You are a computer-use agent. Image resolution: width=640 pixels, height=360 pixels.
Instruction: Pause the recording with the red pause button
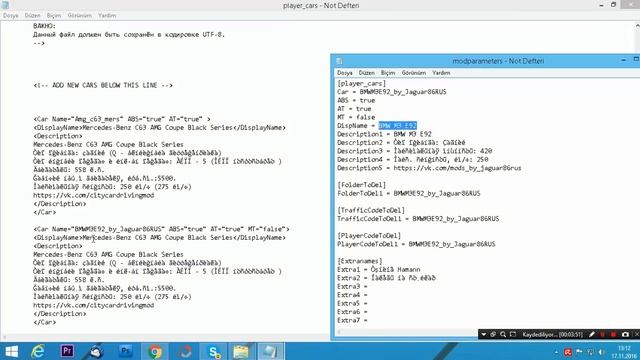(x=602, y=334)
